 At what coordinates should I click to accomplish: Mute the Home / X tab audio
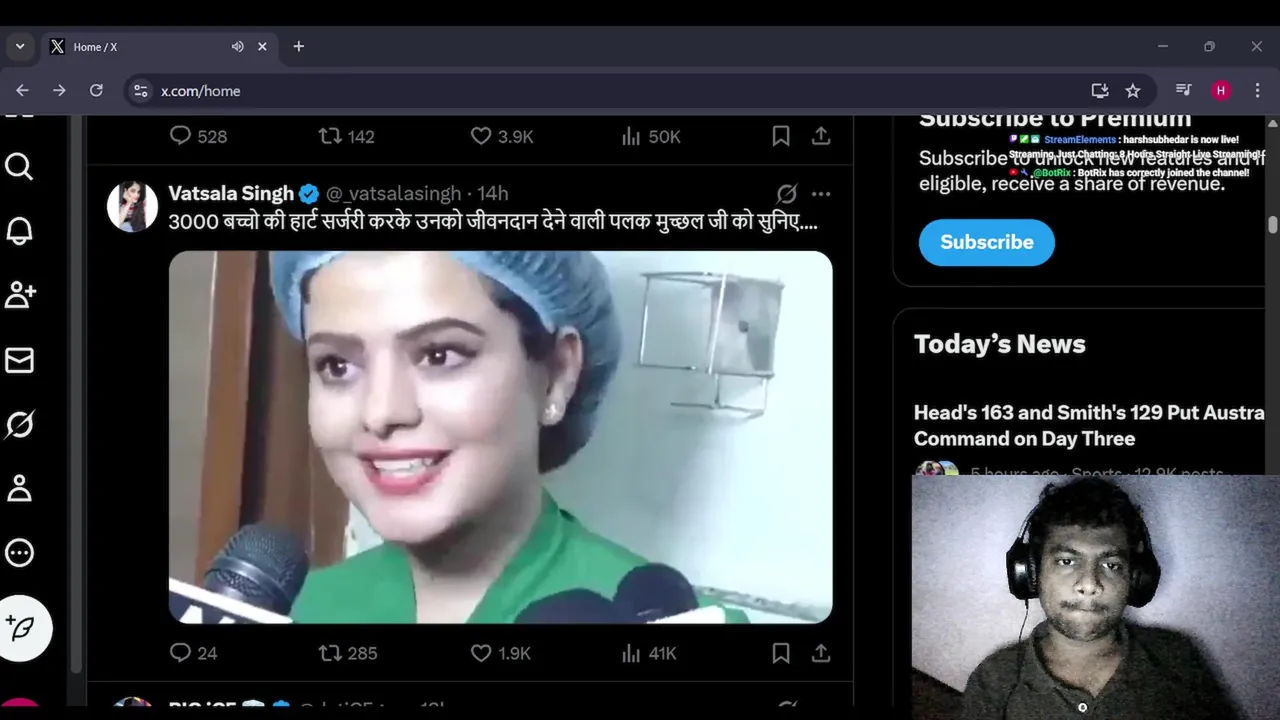tap(238, 47)
